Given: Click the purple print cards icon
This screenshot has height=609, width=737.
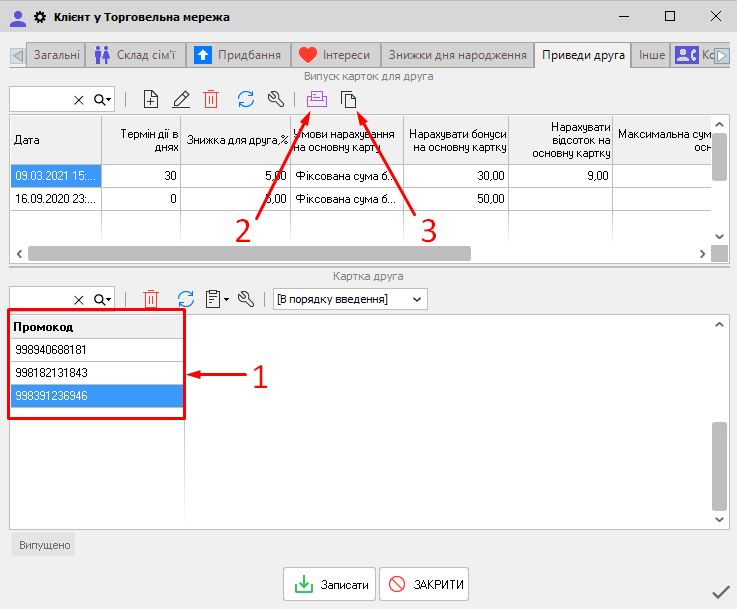Looking at the screenshot, I should 317,99.
